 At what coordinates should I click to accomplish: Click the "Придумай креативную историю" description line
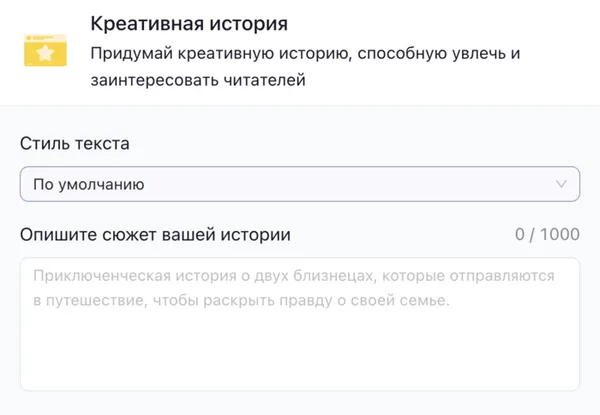[x=305, y=52]
